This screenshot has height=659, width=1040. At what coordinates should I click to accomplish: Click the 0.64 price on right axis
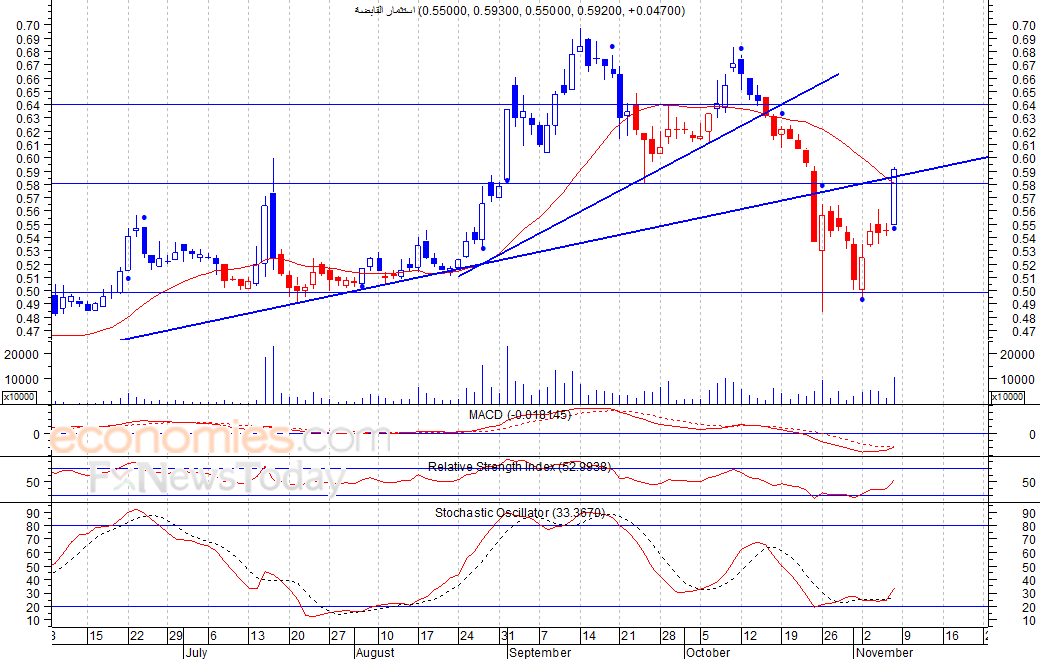1023,105
